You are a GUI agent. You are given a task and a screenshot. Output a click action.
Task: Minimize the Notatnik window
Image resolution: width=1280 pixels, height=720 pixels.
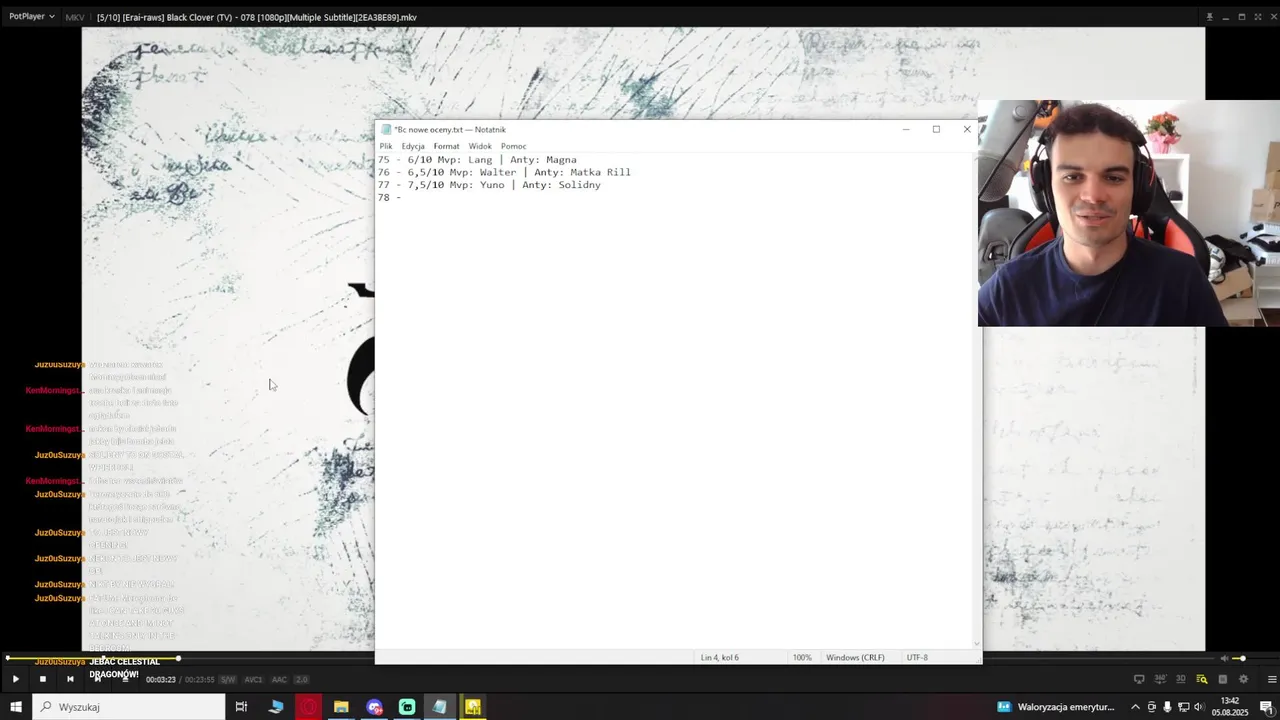coord(906,129)
